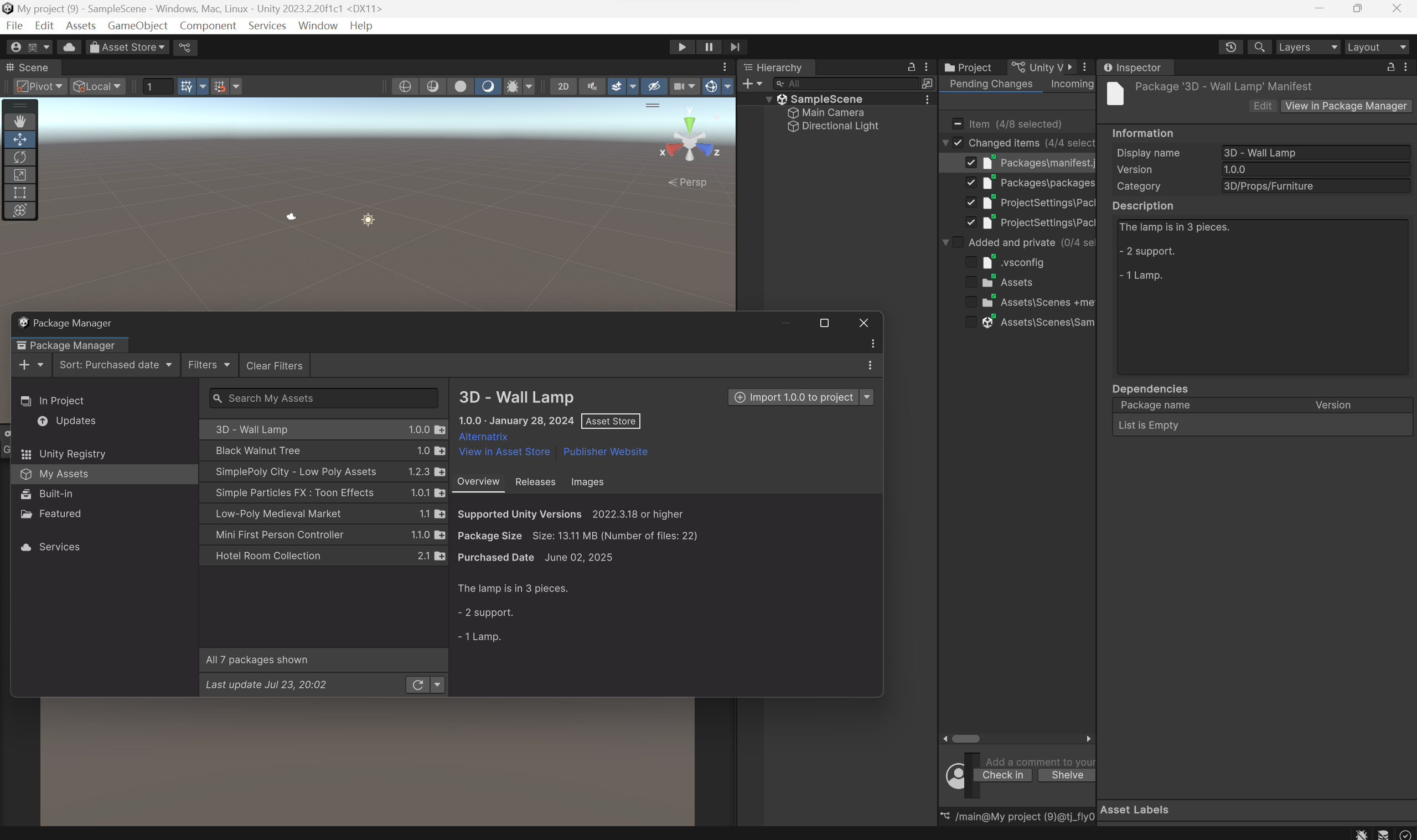
Task: Open the Undo History icon
Action: (1230, 47)
